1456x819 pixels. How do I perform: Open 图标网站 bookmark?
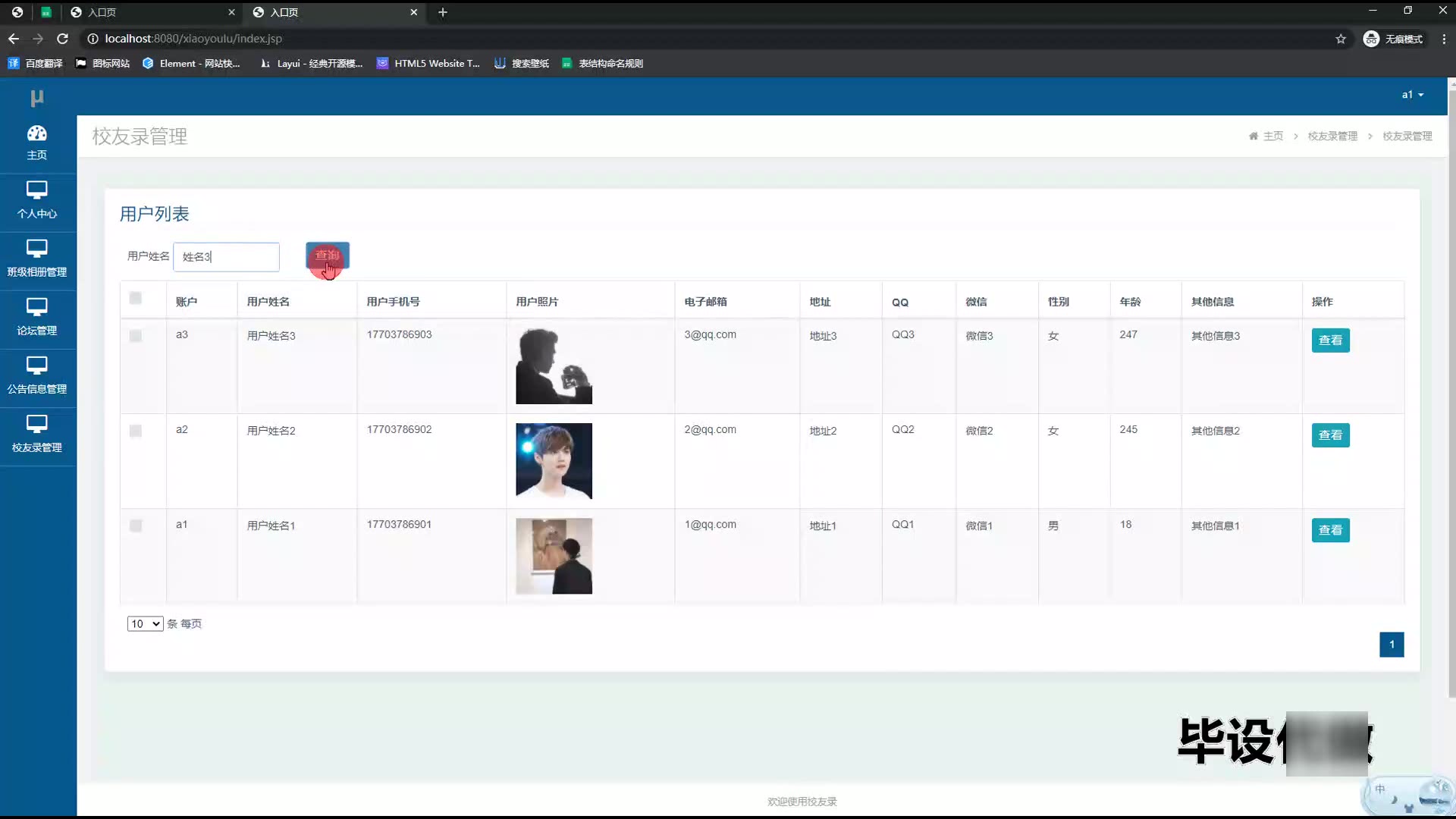[x=102, y=64]
